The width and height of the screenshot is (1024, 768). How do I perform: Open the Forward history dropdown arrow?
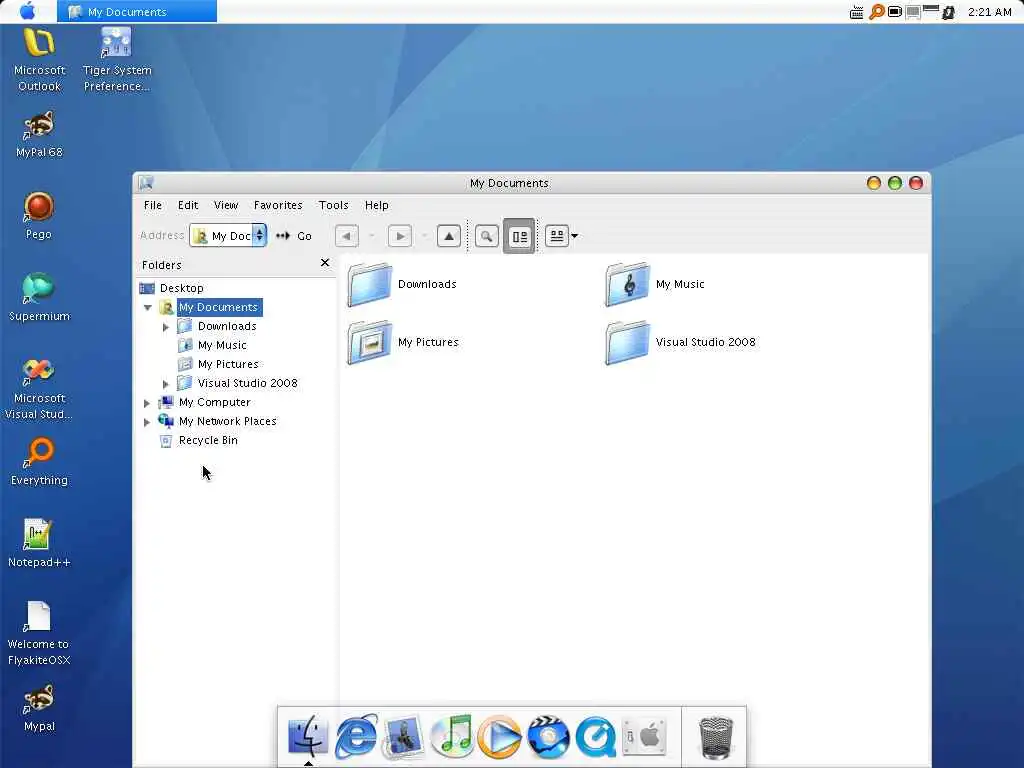pyautogui.click(x=424, y=236)
